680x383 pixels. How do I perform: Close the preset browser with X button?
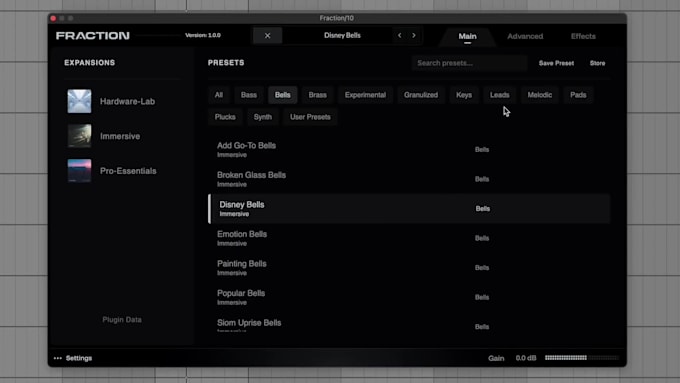268,36
